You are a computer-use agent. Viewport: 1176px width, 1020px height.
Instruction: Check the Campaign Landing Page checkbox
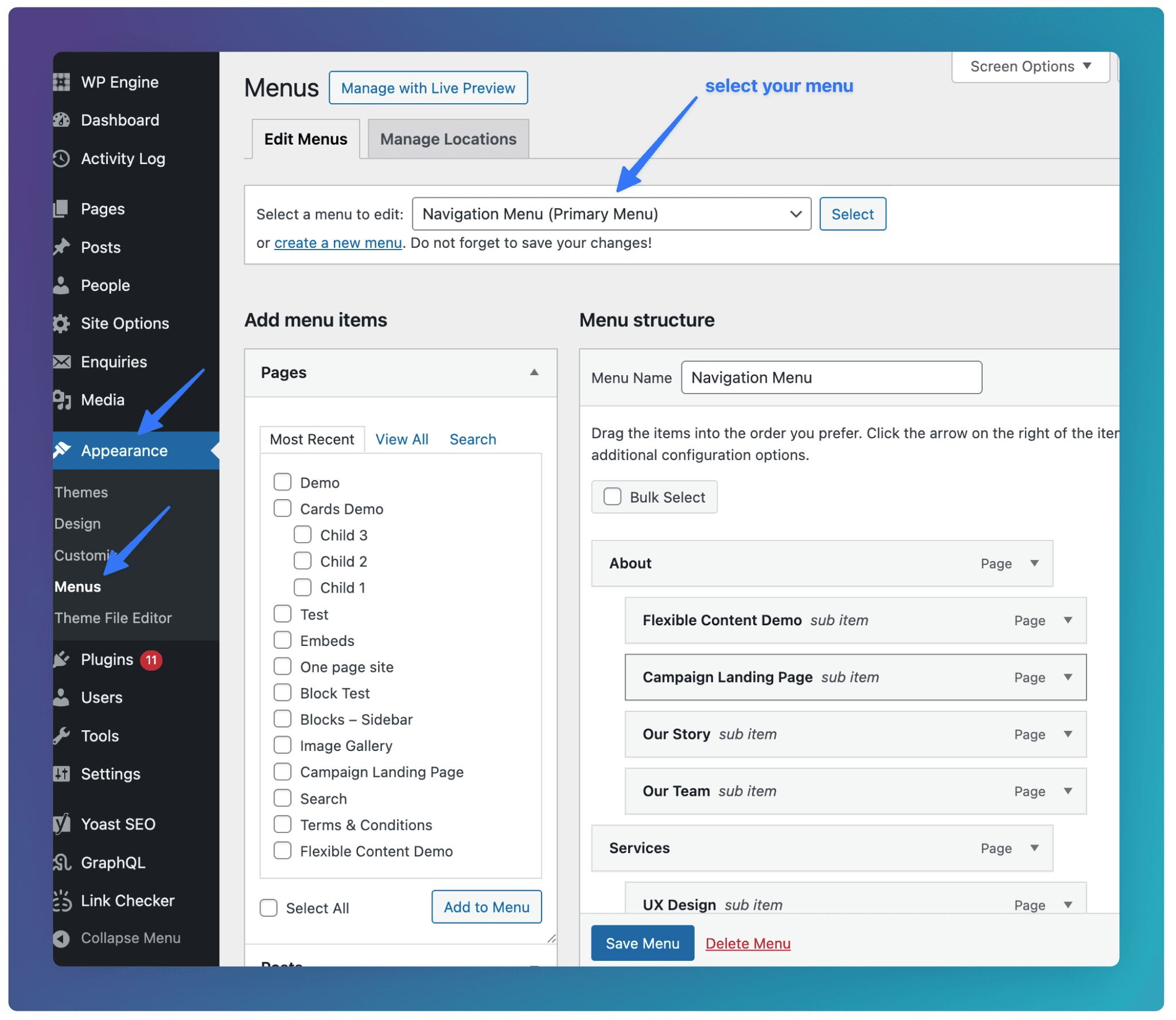click(x=282, y=772)
